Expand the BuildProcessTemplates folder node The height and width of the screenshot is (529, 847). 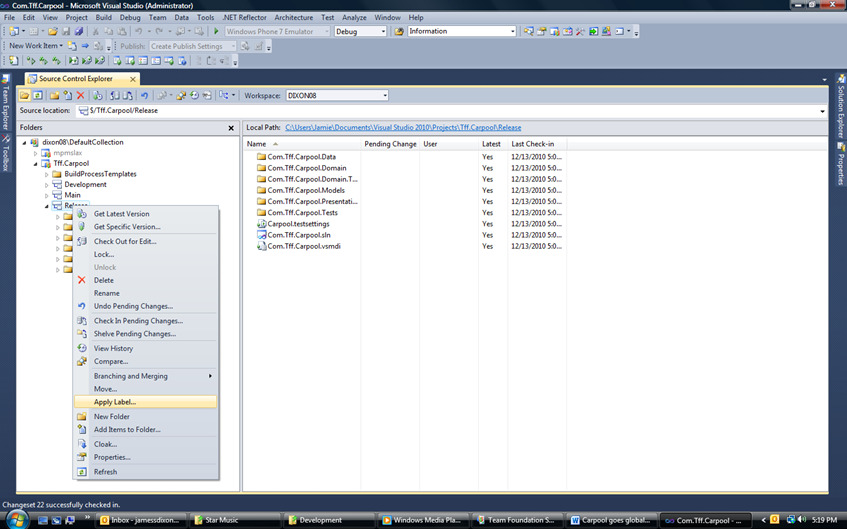click(x=46, y=174)
